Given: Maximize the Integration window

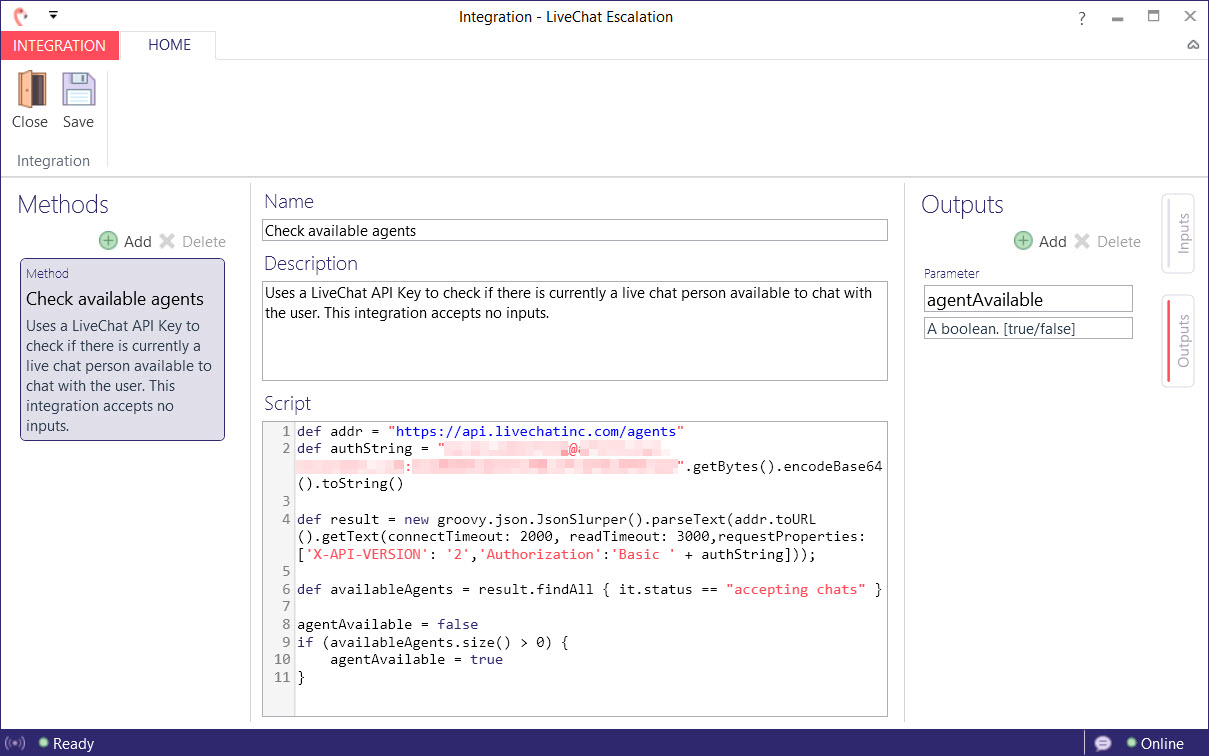Looking at the screenshot, I should [1153, 16].
